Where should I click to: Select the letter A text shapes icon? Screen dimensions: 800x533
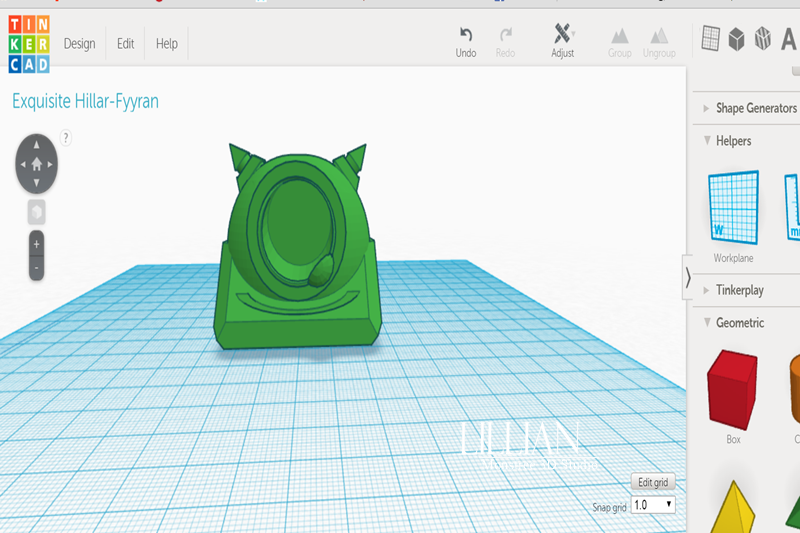[x=789, y=39]
